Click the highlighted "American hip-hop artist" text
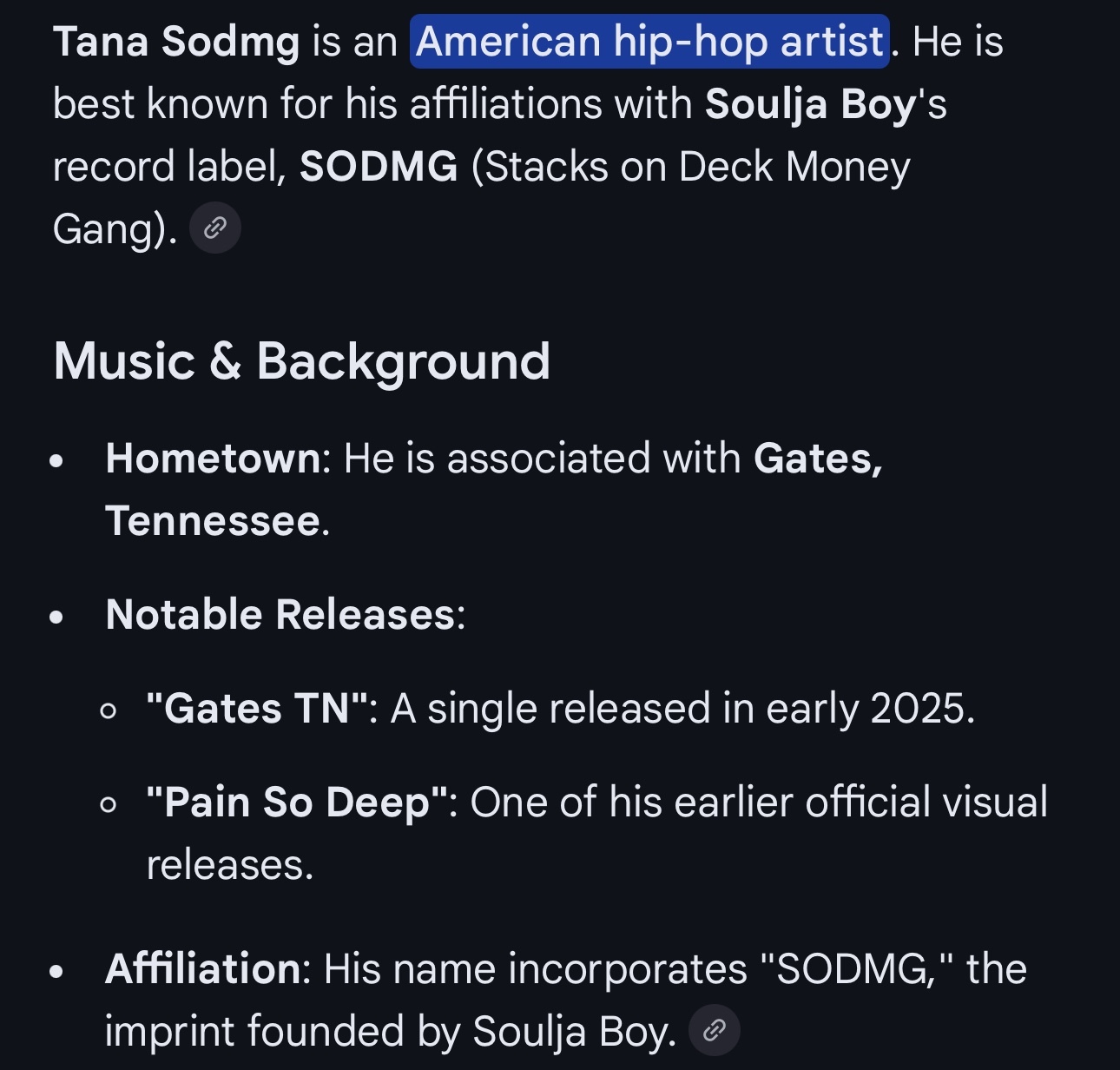Screen dimensions: 1120x1070 tap(649, 42)
